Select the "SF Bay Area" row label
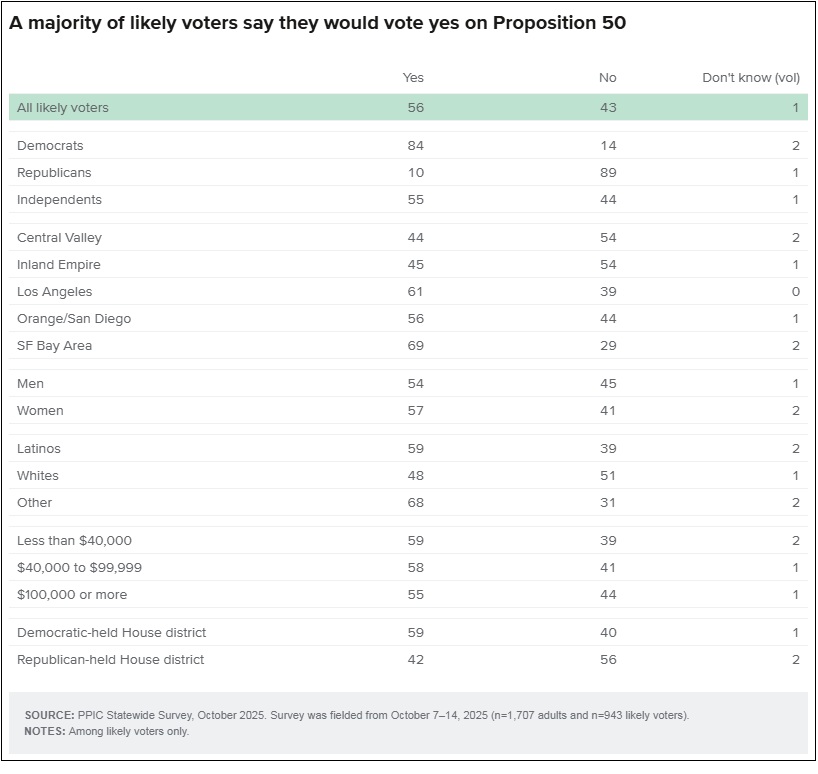818x774 pixels. tap(56, 346)
